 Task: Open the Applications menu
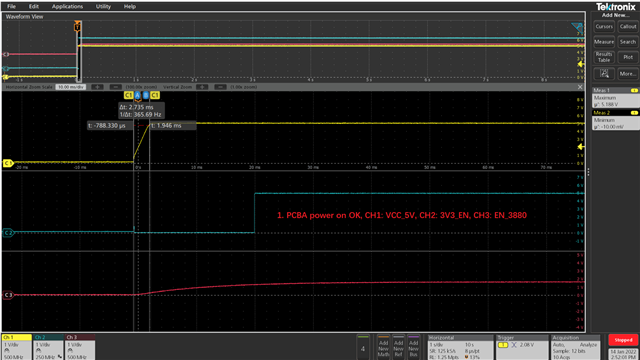pyautogui.click(x=67, y=7)
